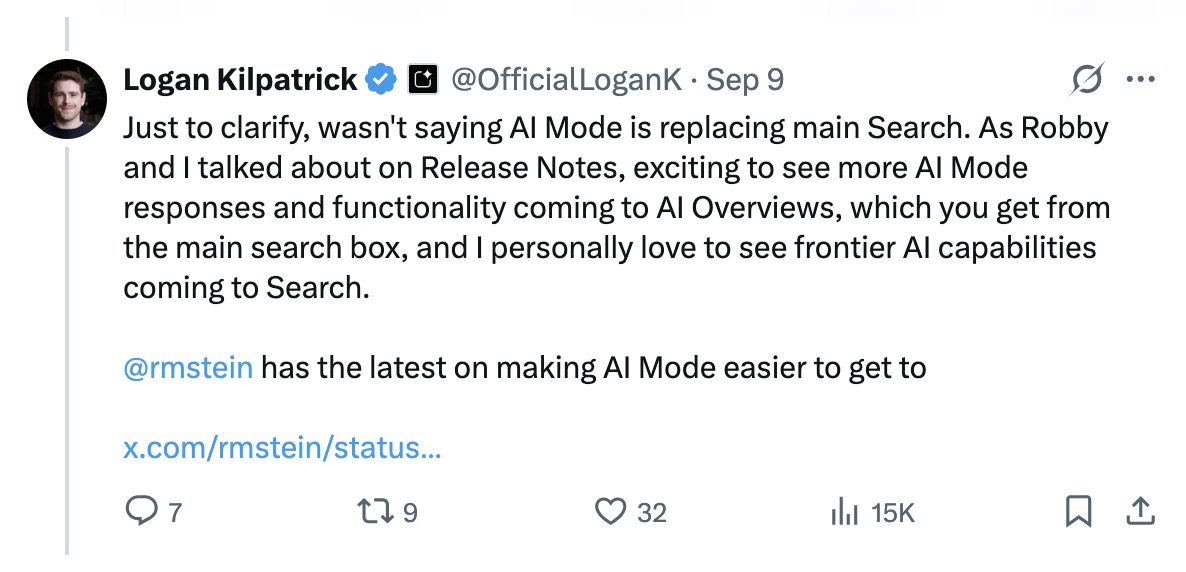The width and height of the screenshot is (1186, 572).
Task: Click the repost count number 9
Action: coord(409,513)
